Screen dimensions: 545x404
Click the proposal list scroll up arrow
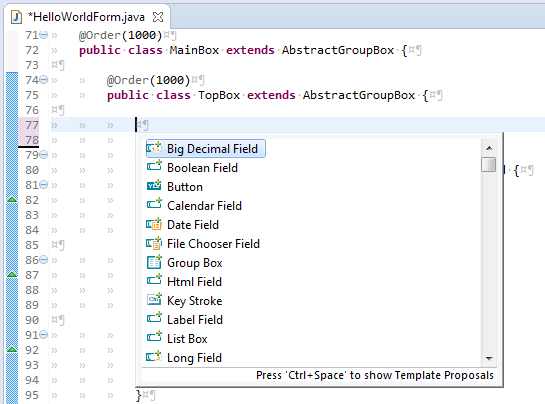[489, 148]
